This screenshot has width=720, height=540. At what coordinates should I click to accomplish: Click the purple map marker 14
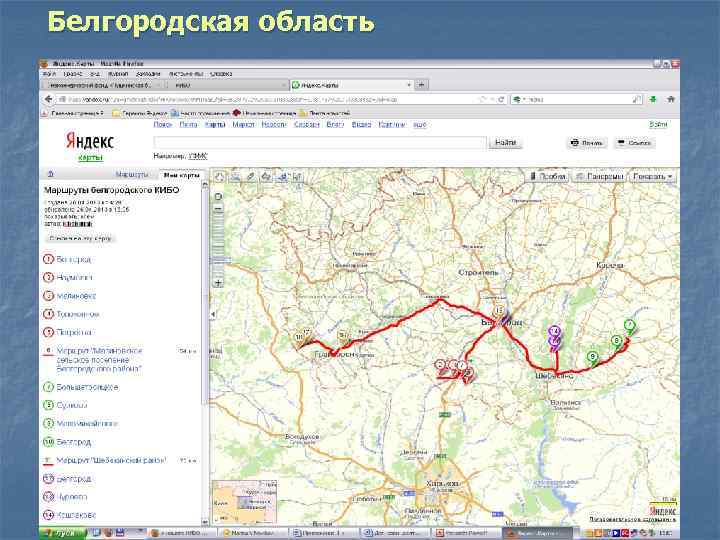554,332
